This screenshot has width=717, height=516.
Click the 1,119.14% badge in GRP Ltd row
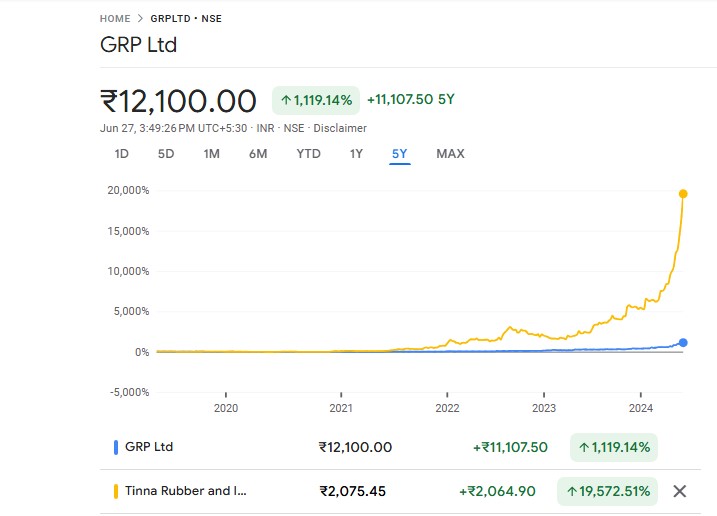point(614,447)
